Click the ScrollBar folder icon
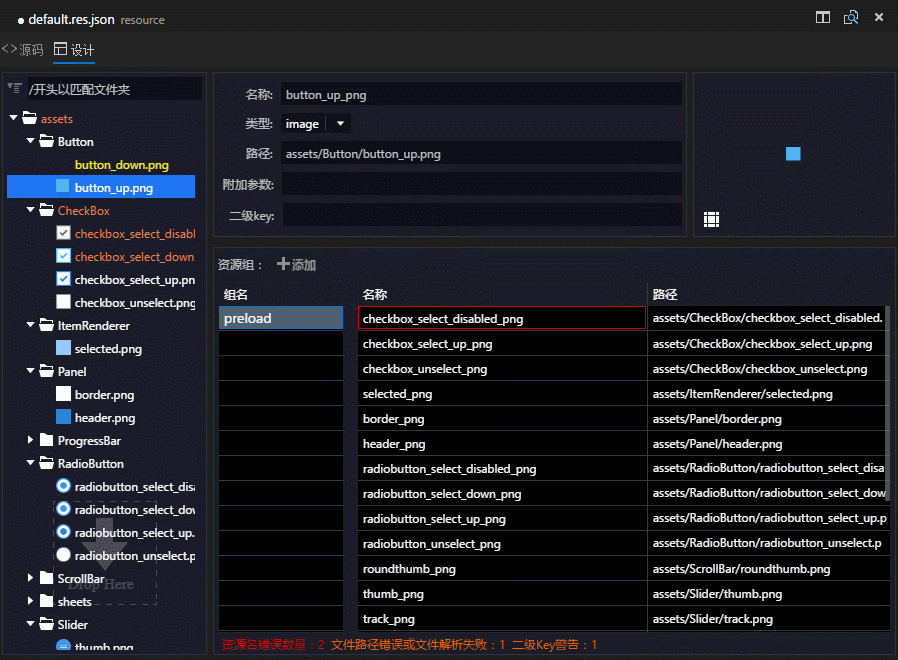The height and width of the screenshot is (660, 898). coord(46,578)
